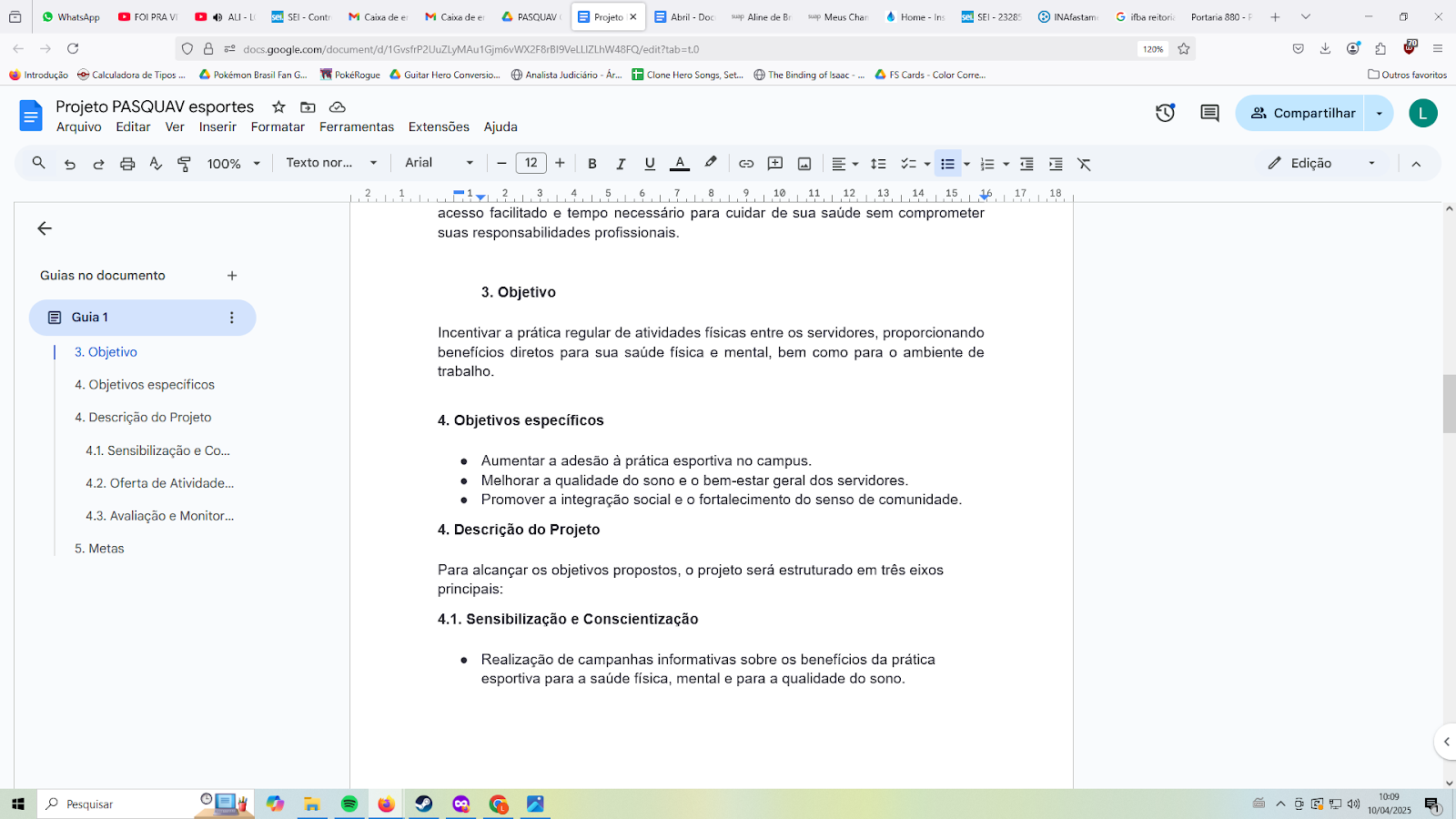The image size is (1456, 819).
Task: Undo the last action in toolbar
Action: (x=70, y=164)
